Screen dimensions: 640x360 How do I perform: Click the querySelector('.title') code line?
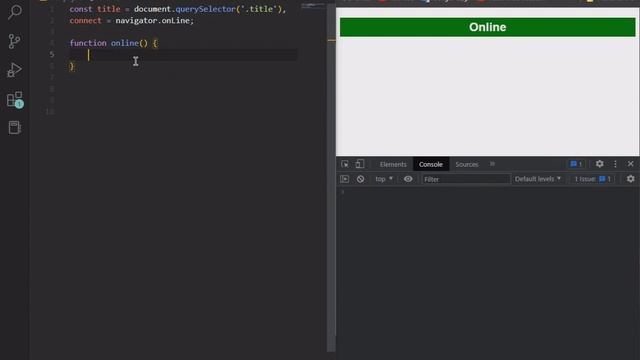click(x=178, y=9)
